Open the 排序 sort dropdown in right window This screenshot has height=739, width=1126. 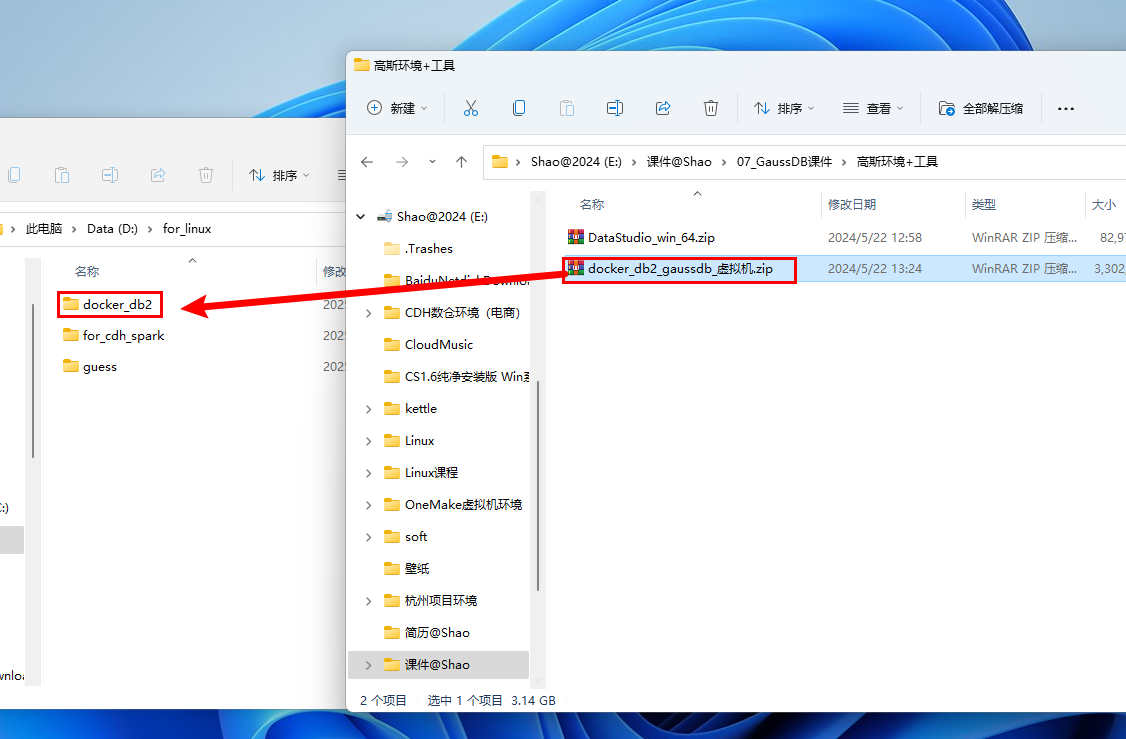[x=784, y=108]
